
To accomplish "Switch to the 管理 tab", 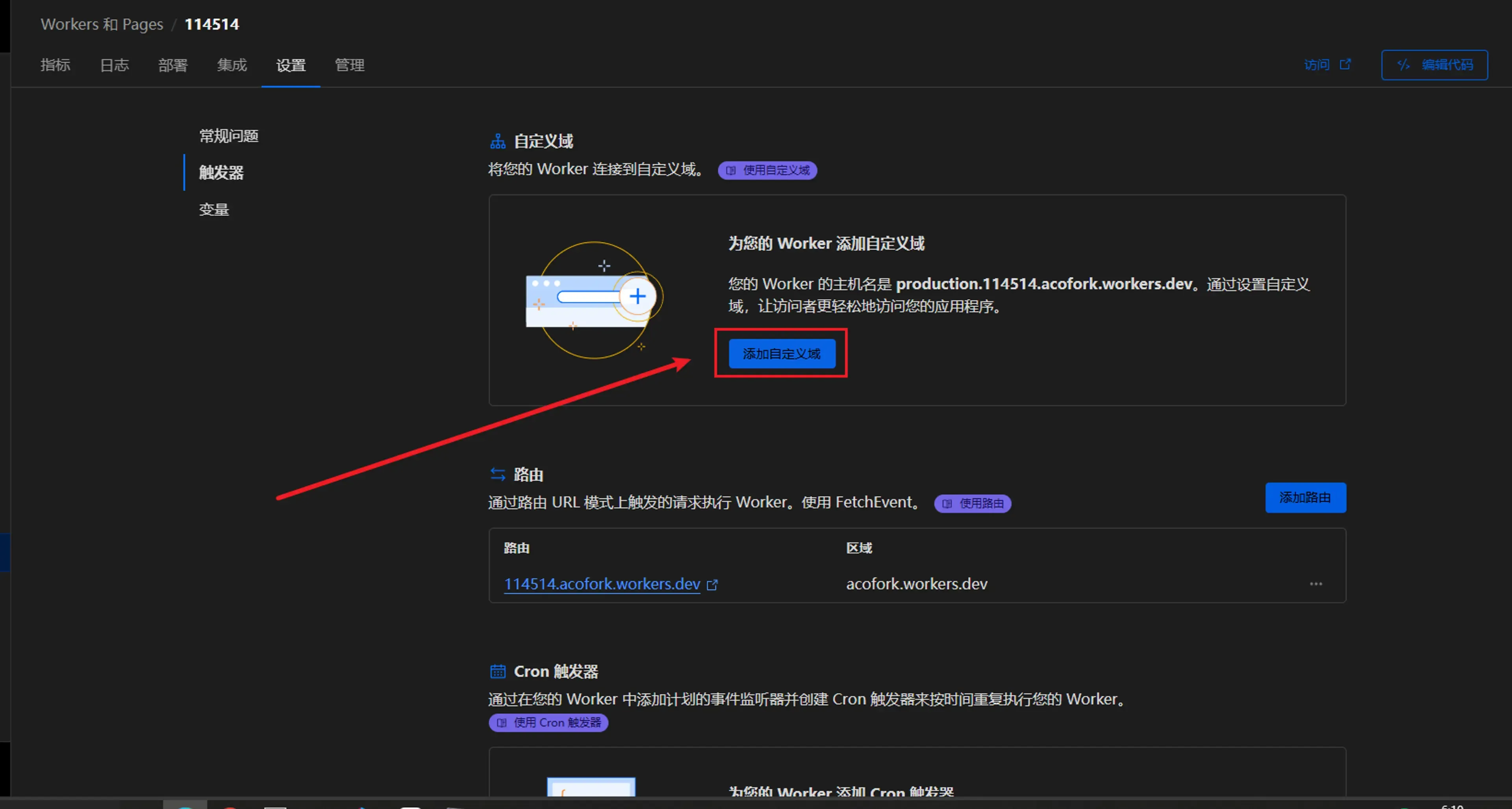I will pos(349,65).
